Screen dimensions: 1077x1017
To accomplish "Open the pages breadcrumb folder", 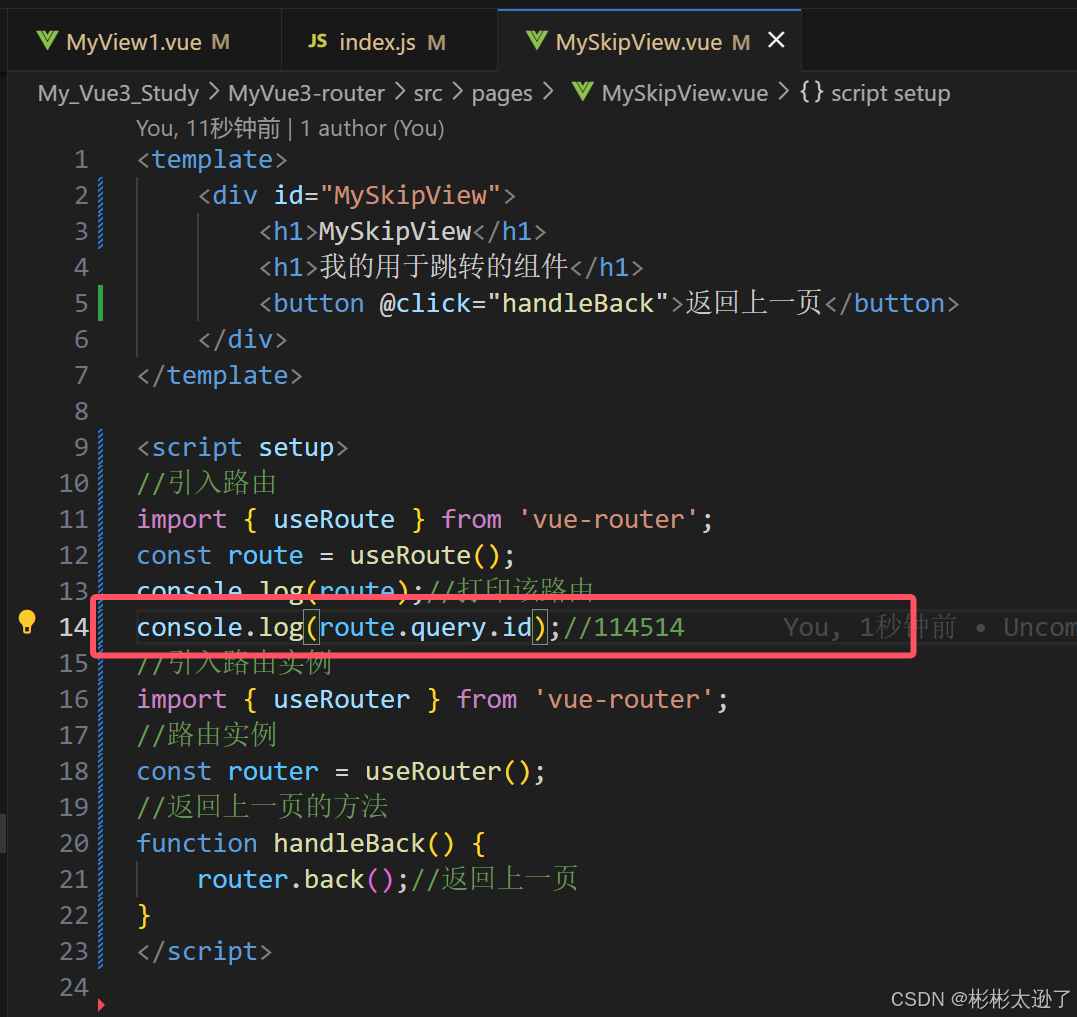I will tap(502, 93).
